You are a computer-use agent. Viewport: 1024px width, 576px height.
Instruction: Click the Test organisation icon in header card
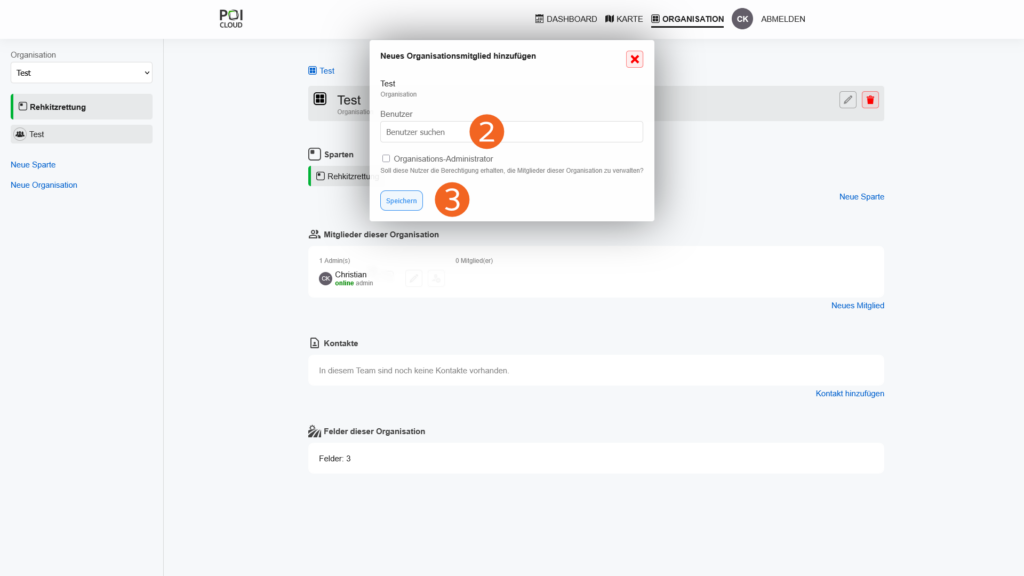[320, 99]
